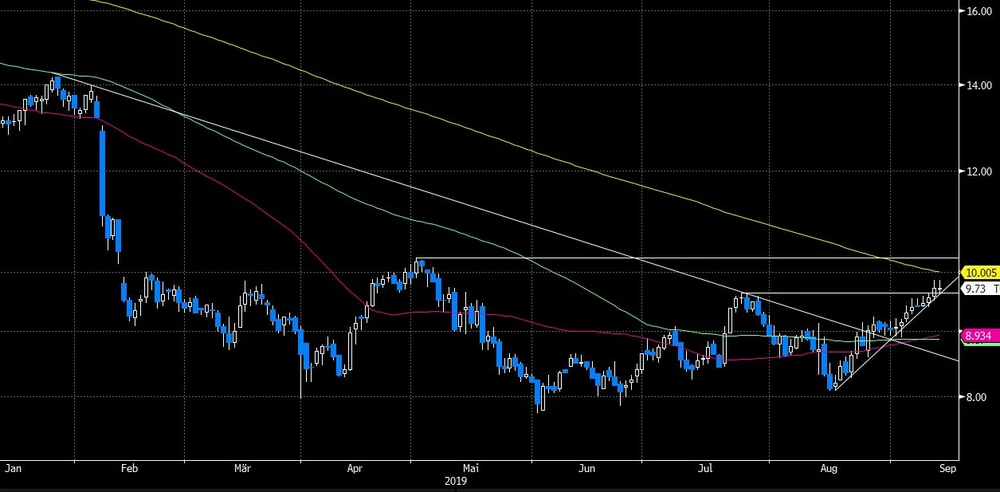Click the Jul month label
The height and width of the screenshot is (492, 1000).
click(x=705, y=468)
